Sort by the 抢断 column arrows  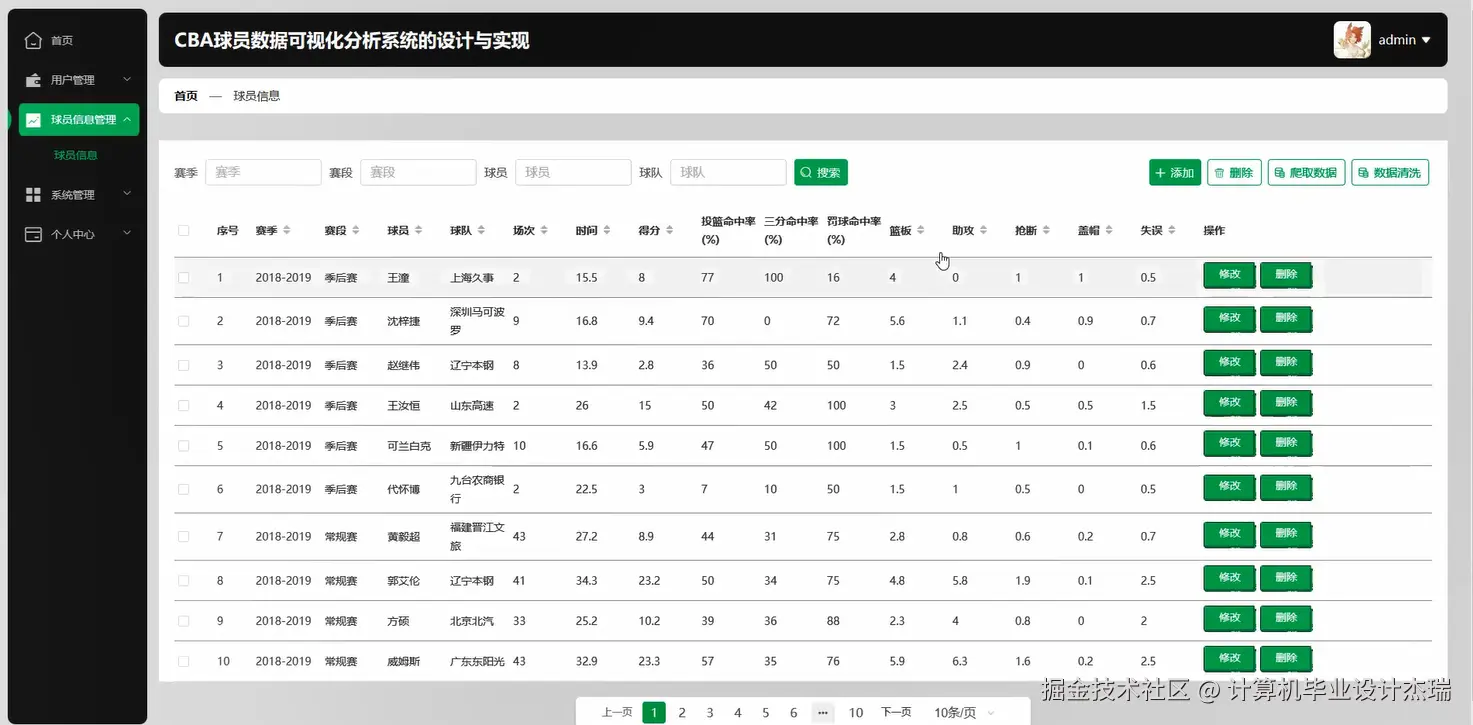pyautogui.click(x=1046, y=230)
